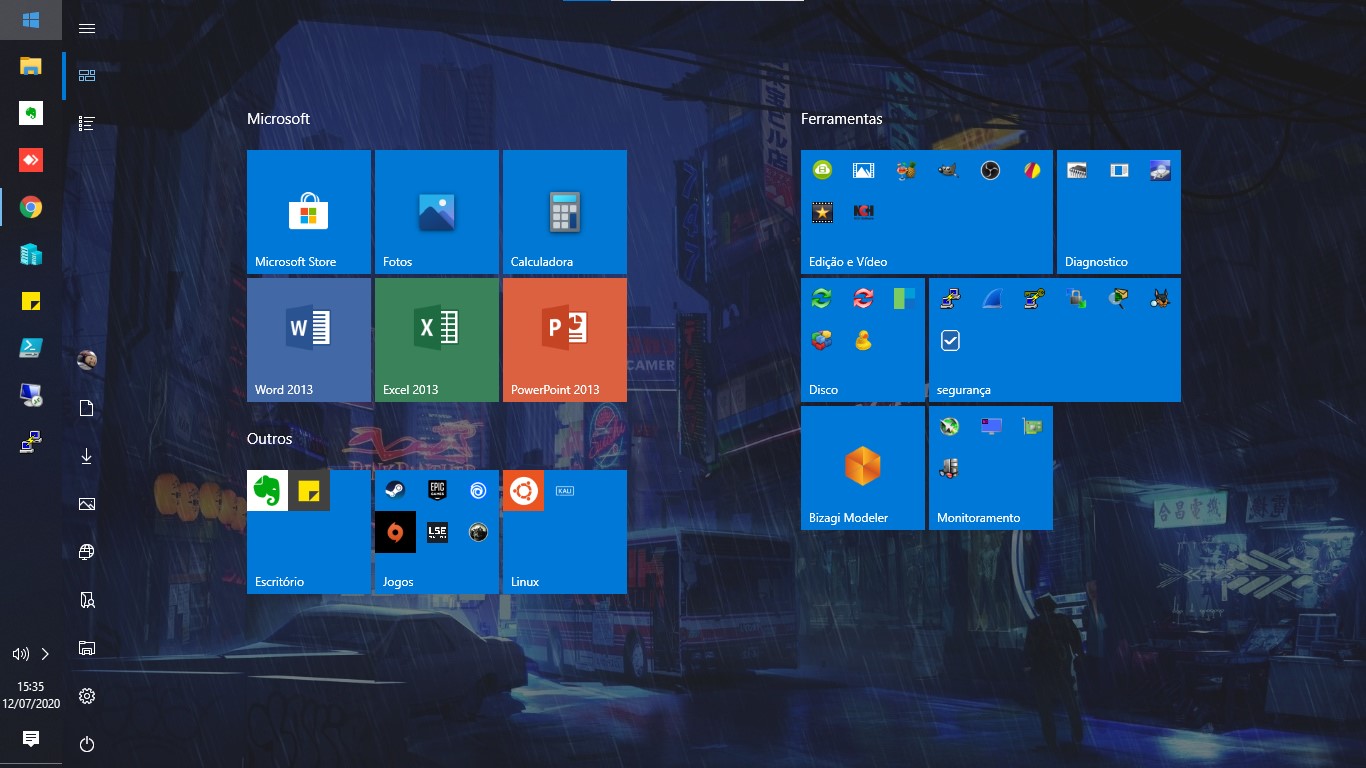Launch the Calculadora app tile

[564, 212]
